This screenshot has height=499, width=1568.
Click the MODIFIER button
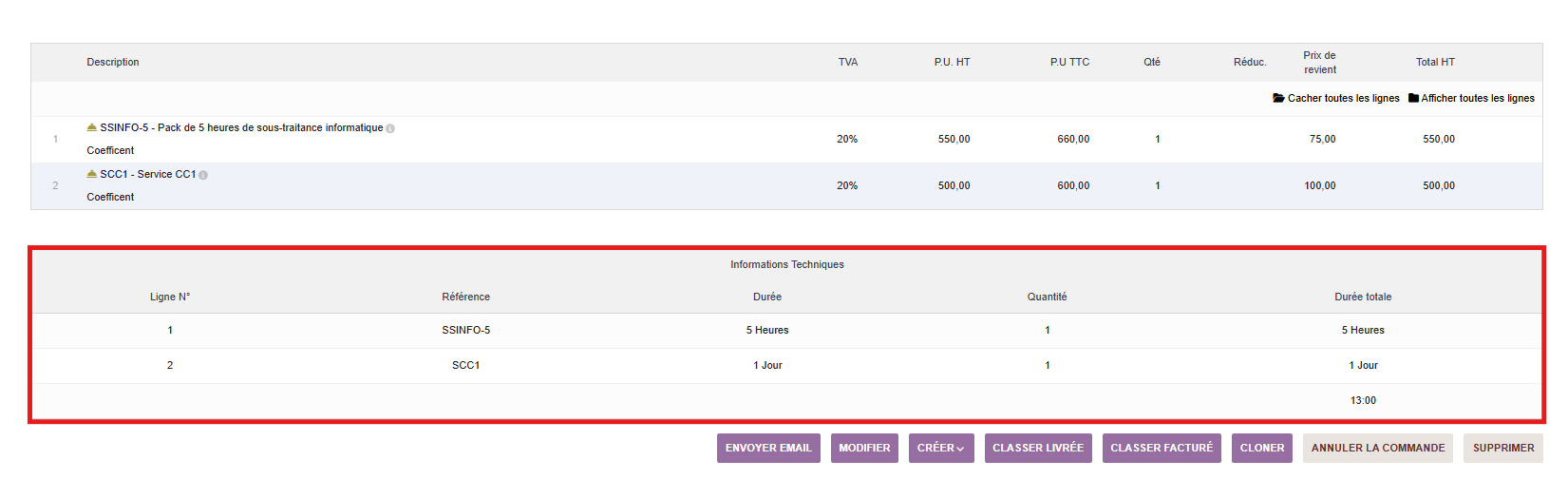point(864,448)
